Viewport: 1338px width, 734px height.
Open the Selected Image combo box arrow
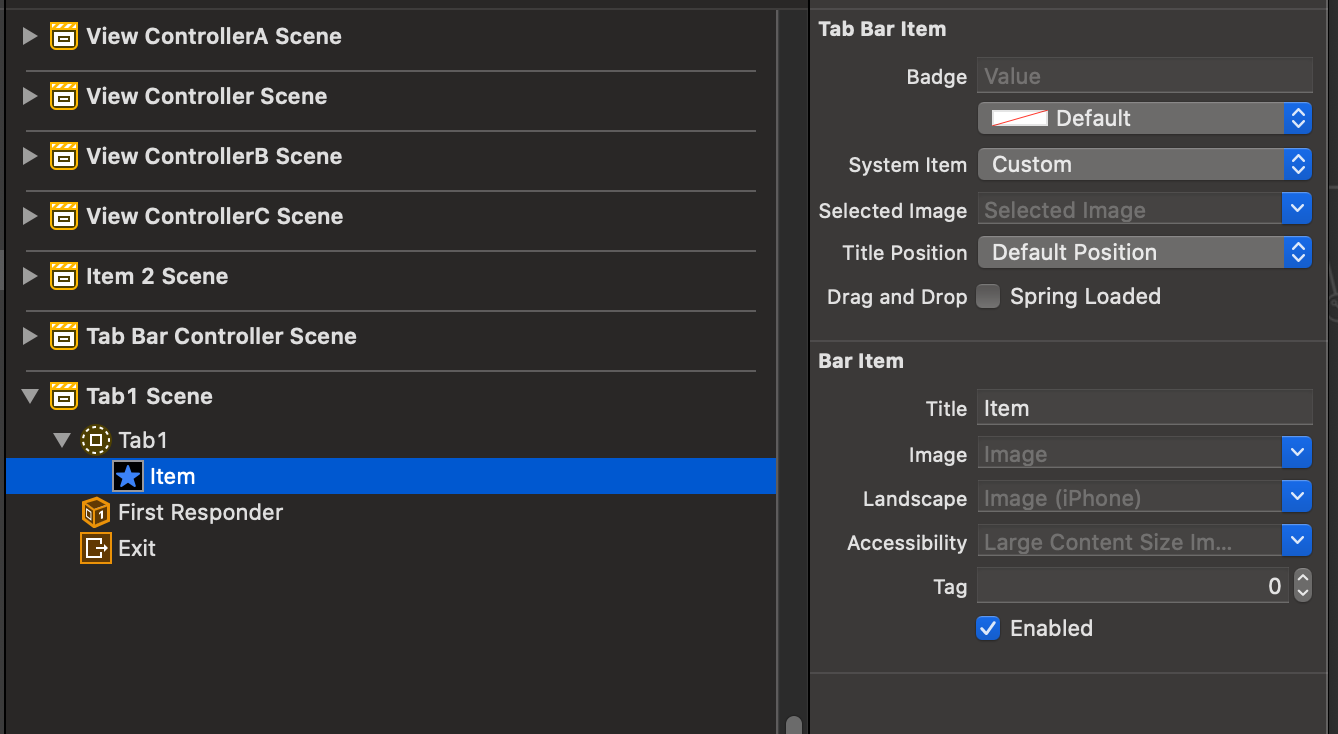coord(1297,210)
